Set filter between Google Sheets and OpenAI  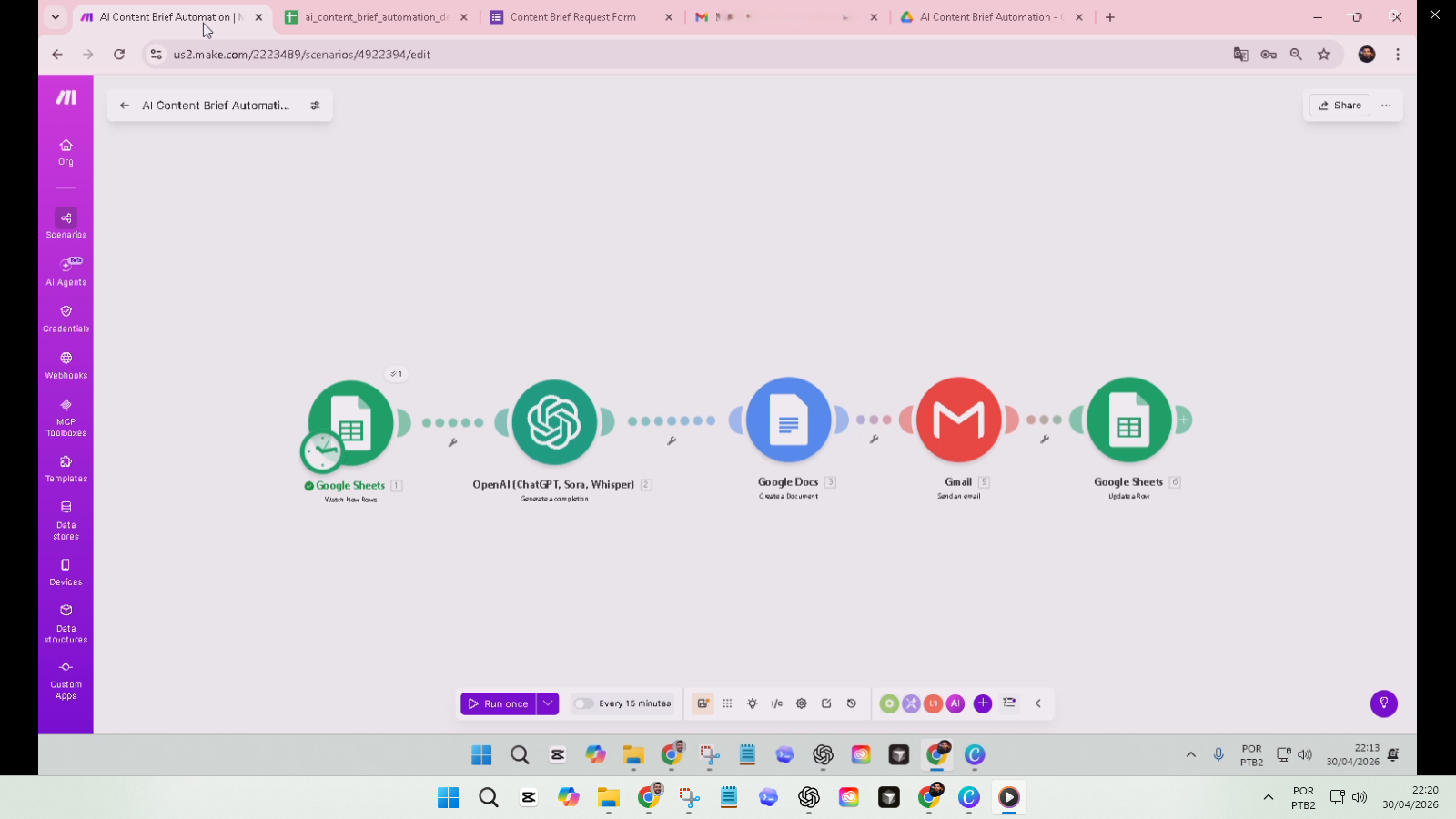click(x=452, y=442)
